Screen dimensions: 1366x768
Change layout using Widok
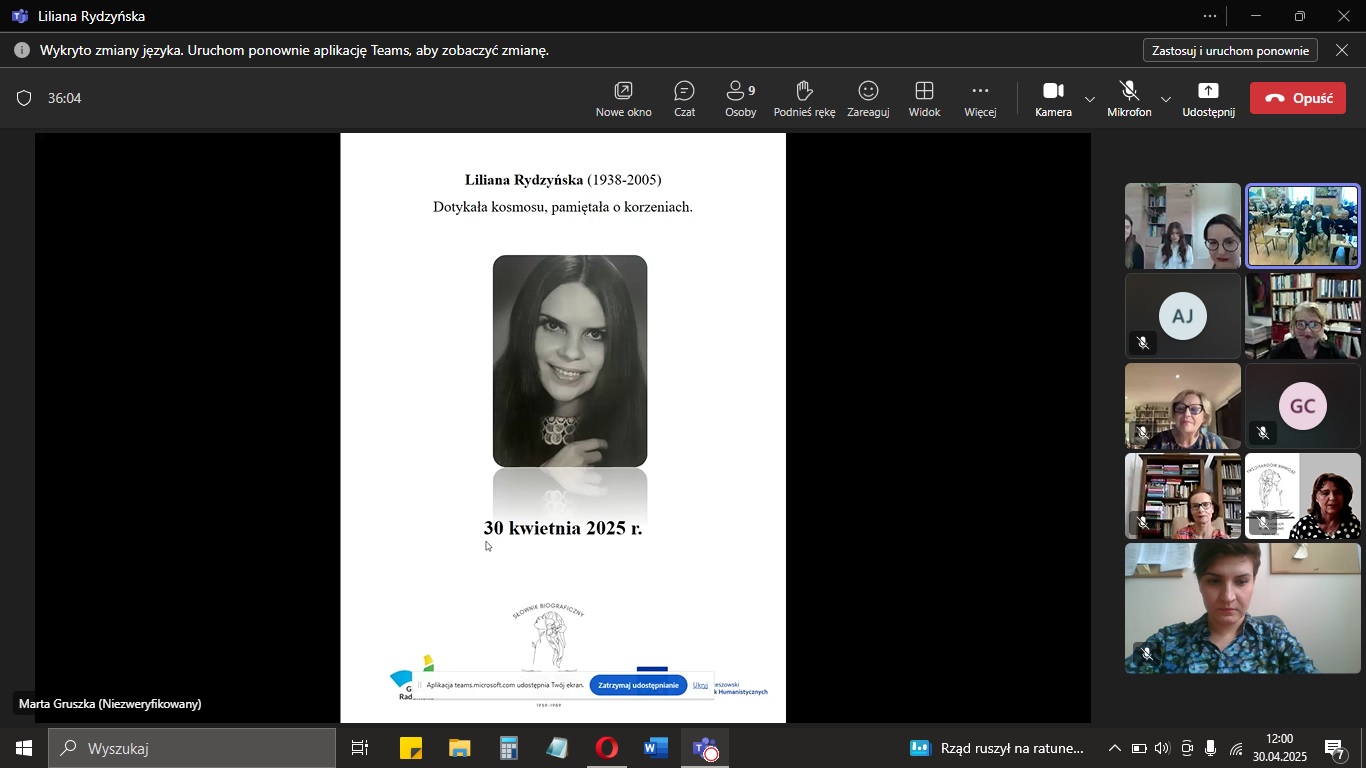(x=924, y=98)
